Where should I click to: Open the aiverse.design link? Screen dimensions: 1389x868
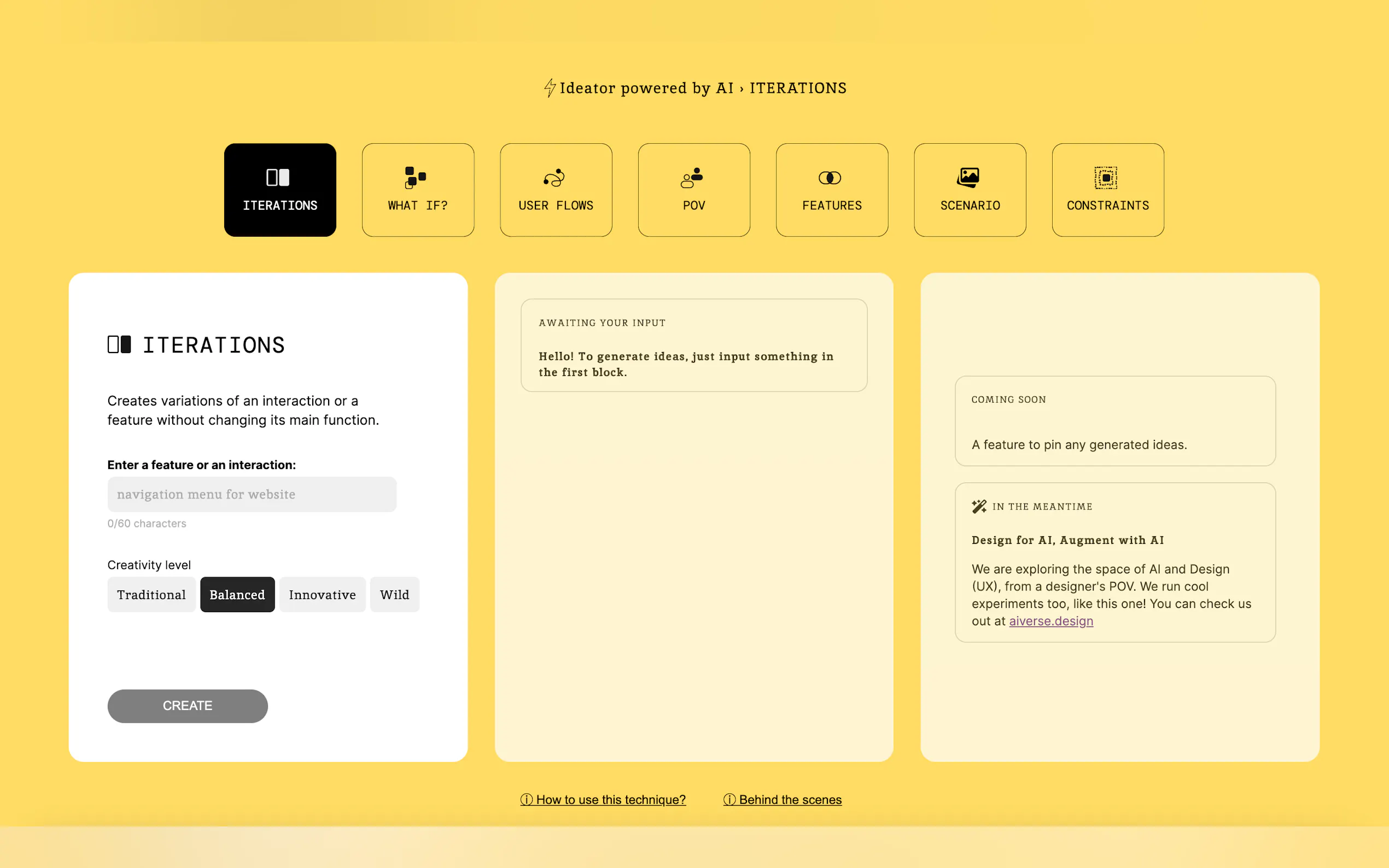(x=1051, y=621)
